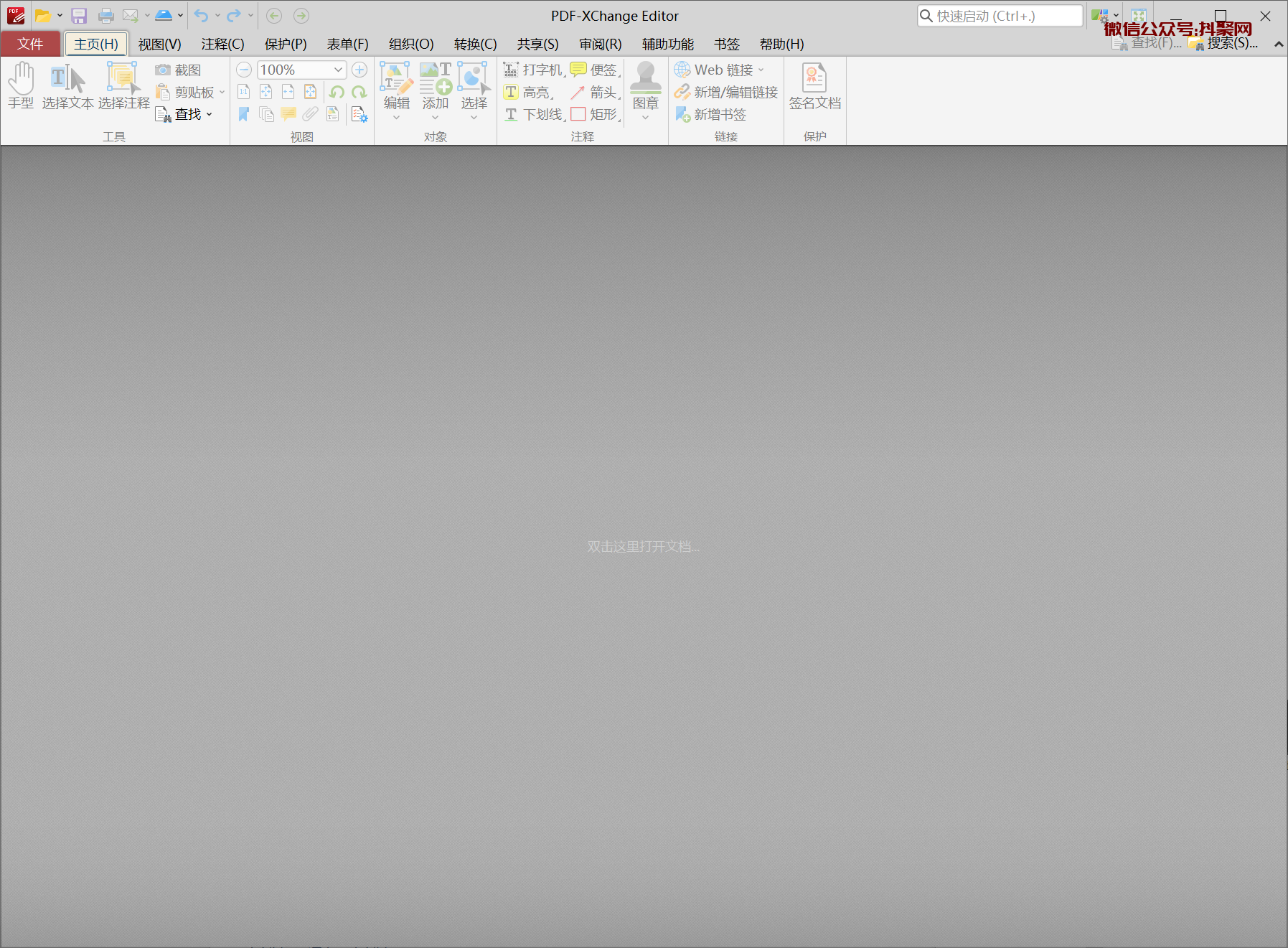Select the Sticky Note (便签) tool
The height and width of the screenshot is (948, 1288).
(x=595, y=70)
